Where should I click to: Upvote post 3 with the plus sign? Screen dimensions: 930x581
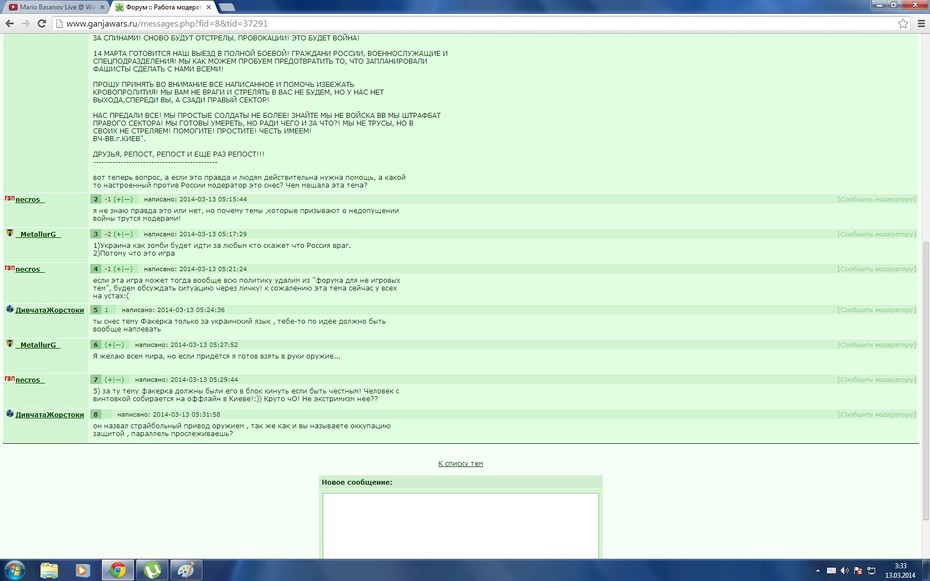pyautogui.click(x=119, y=234)
